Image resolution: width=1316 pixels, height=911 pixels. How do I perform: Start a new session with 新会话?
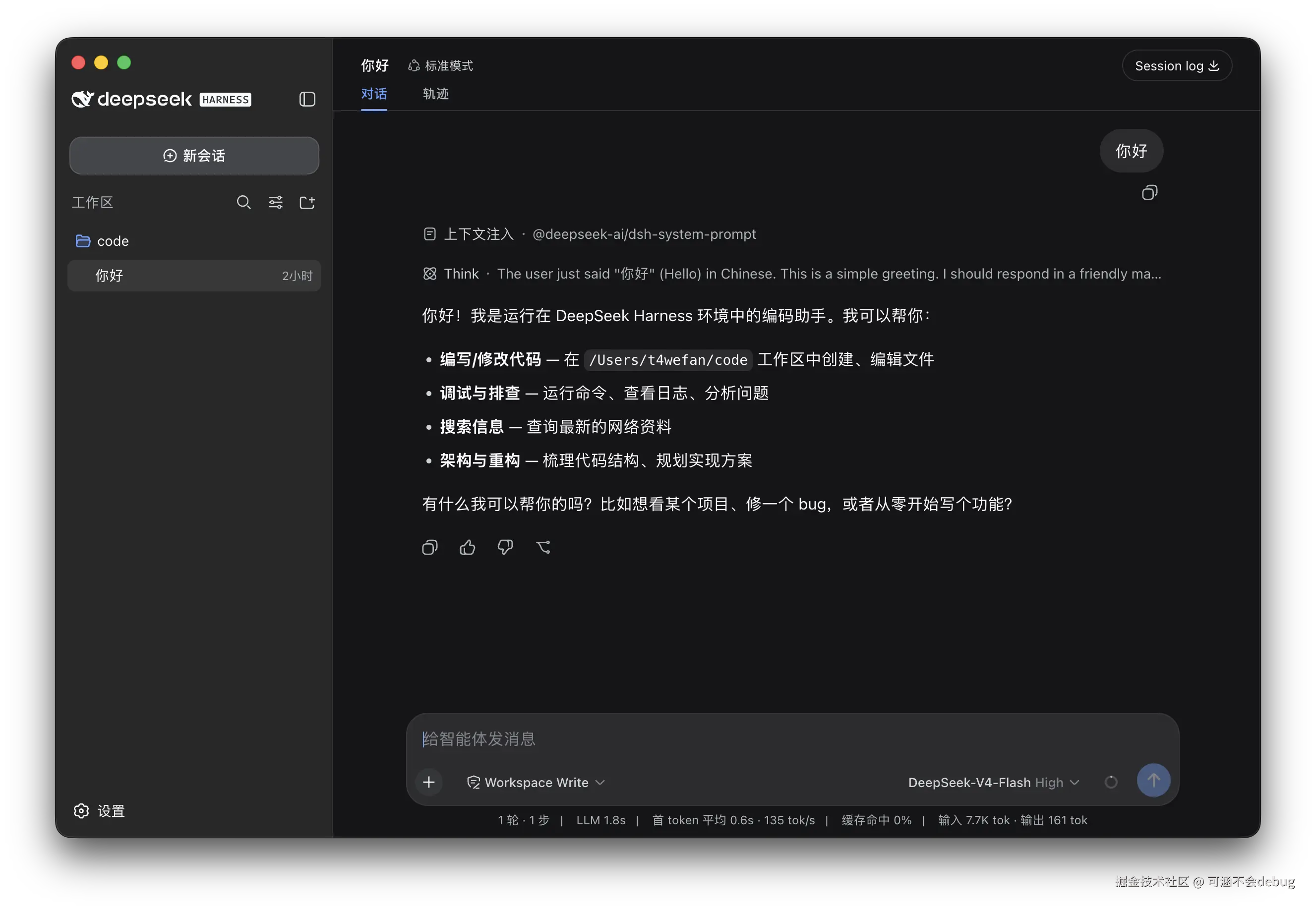[x=194, y=155]
